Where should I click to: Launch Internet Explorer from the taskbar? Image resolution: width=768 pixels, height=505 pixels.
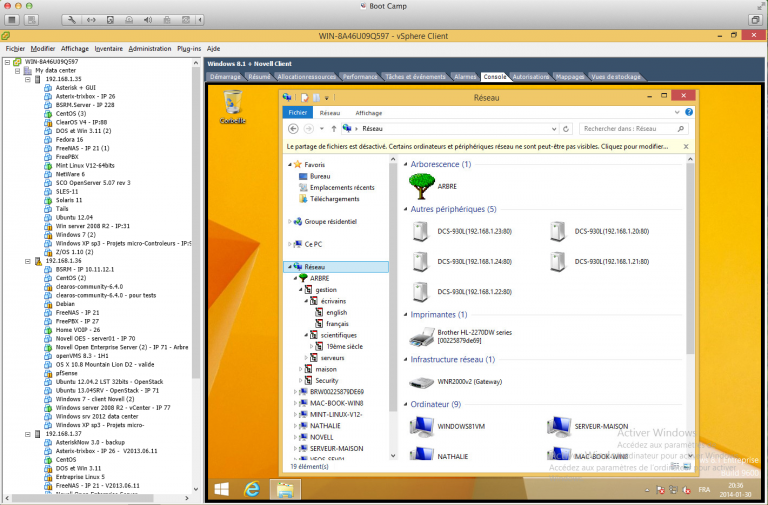pos(252,489)
